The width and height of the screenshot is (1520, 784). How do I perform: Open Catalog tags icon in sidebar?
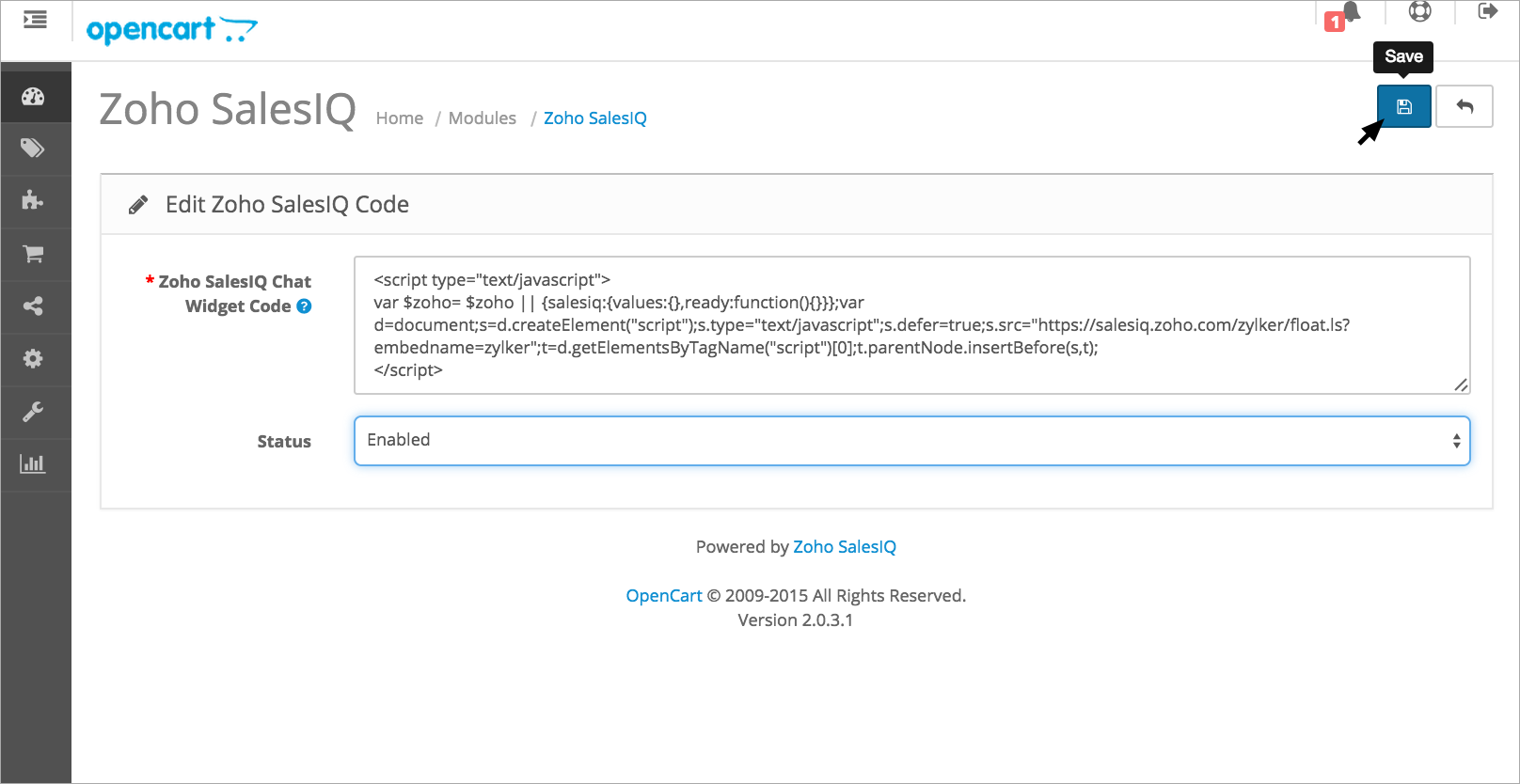(x=34, y=148)
